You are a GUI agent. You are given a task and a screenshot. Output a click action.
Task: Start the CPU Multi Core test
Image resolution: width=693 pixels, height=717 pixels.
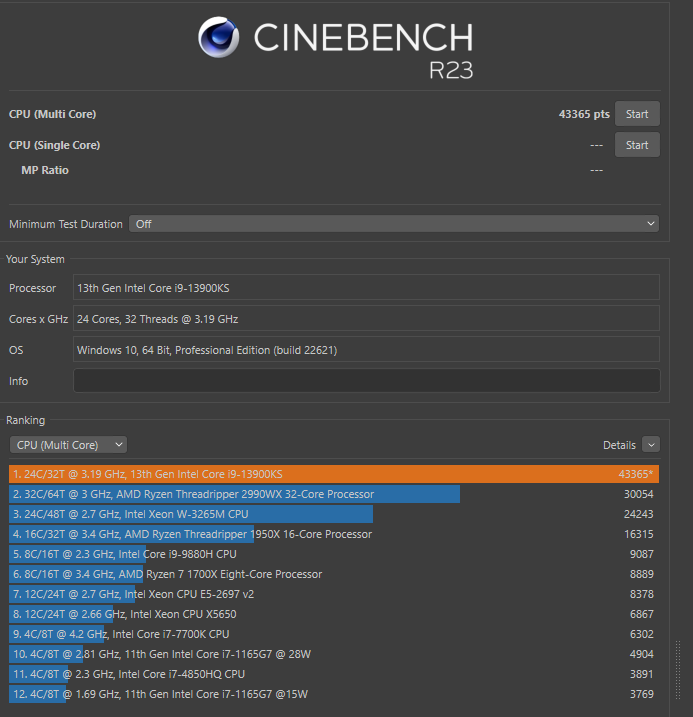(x=637, y=114)
